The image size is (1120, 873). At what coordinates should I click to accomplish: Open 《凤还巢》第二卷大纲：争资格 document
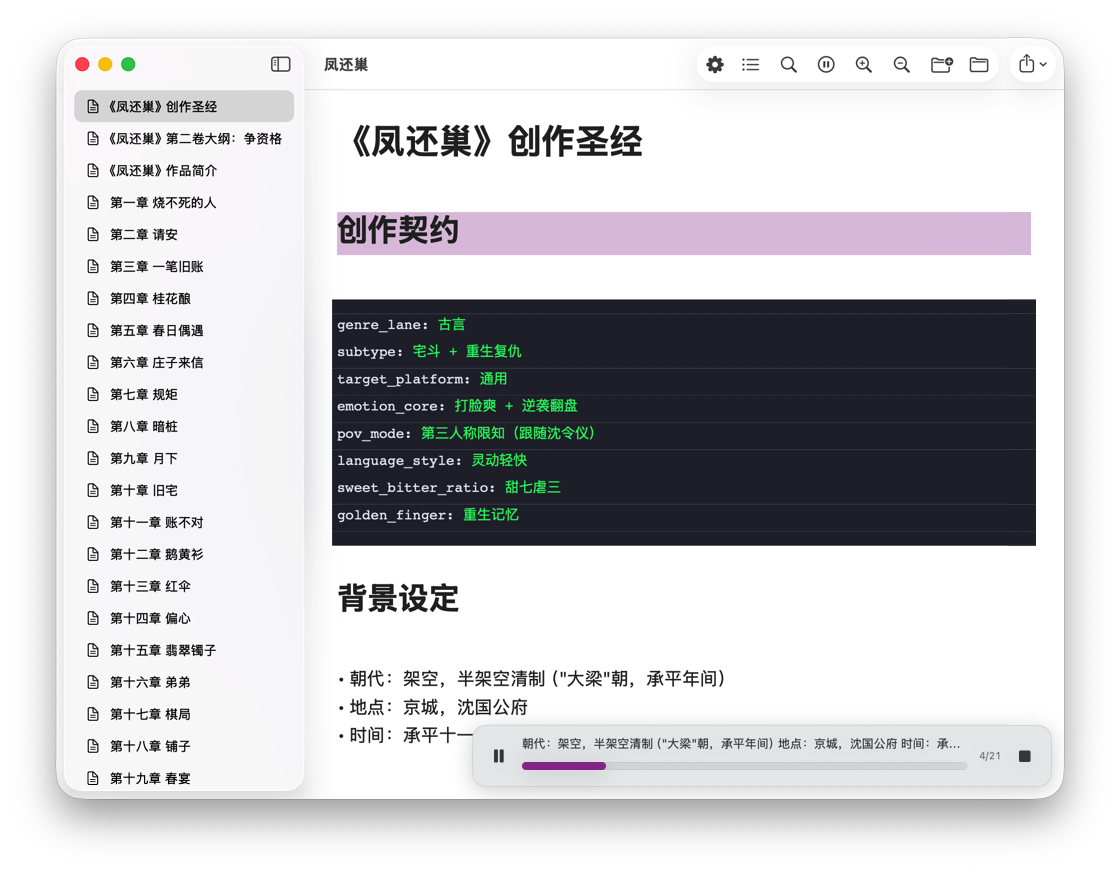[x=184, y=139]
